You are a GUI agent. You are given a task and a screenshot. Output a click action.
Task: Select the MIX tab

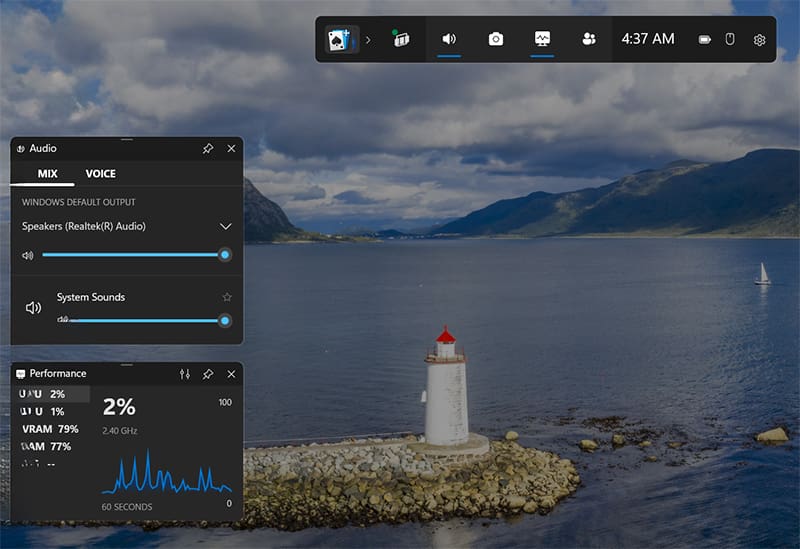48,174
